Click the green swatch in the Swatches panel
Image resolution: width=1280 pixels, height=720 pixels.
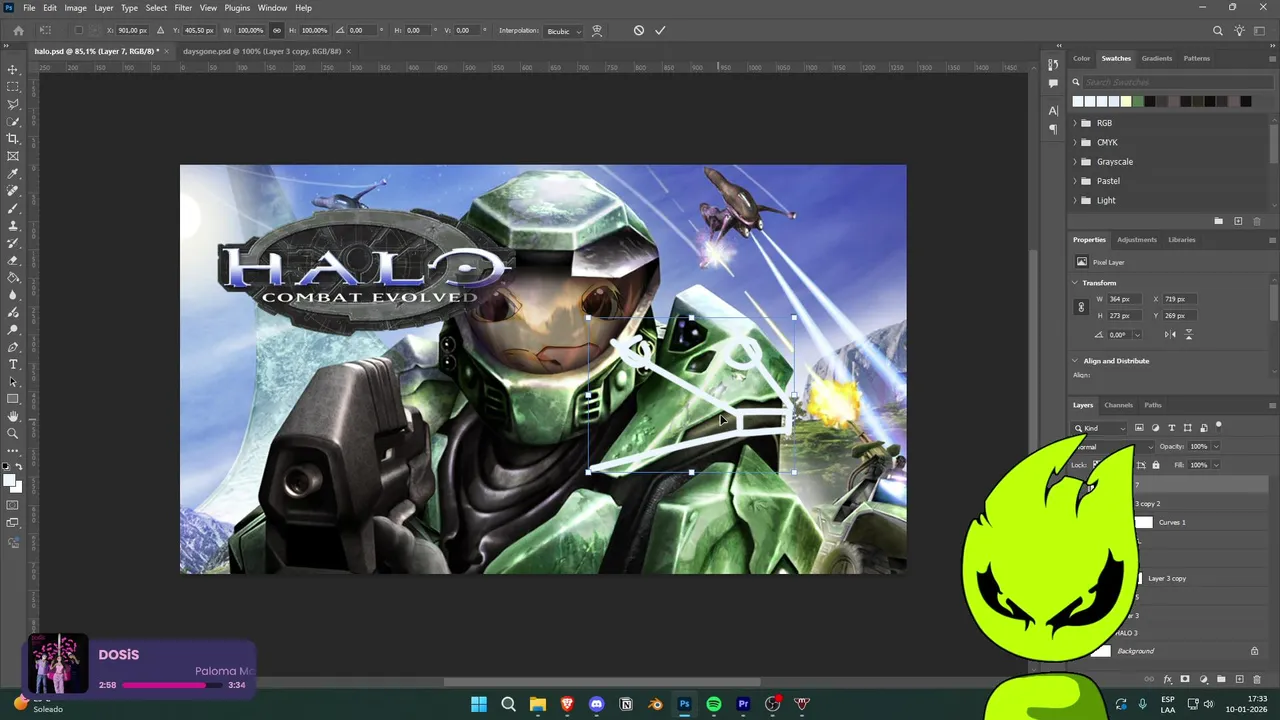[1138, 101]
